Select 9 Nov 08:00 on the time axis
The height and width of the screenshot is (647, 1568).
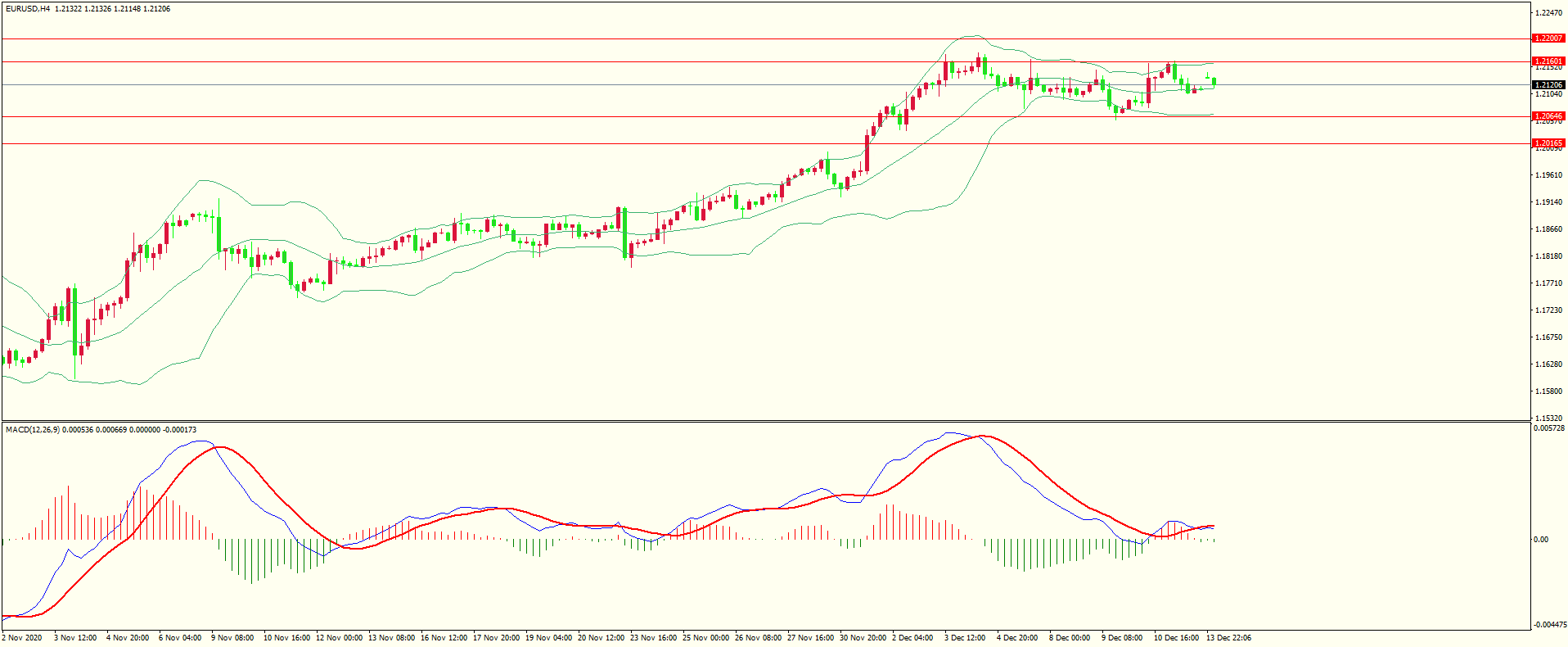pyautogui.click(x=232, y=638)
